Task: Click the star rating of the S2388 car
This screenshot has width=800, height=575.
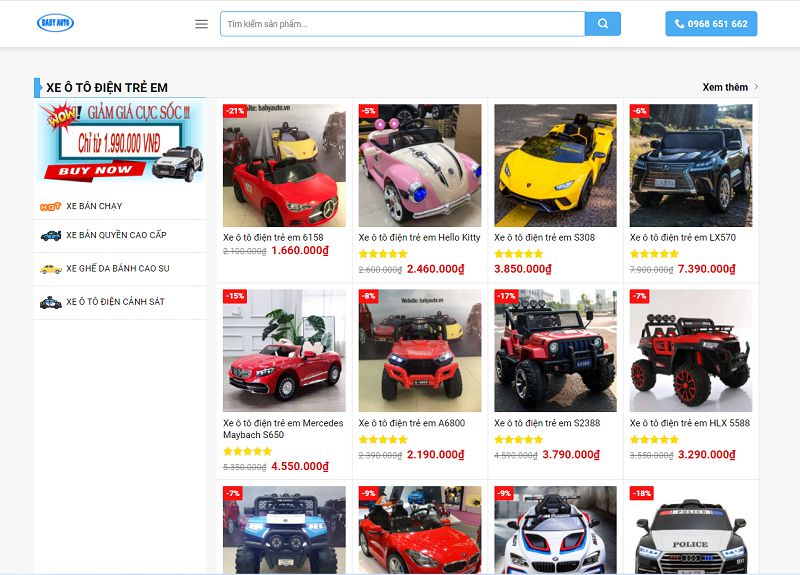Action: point(518,439)
